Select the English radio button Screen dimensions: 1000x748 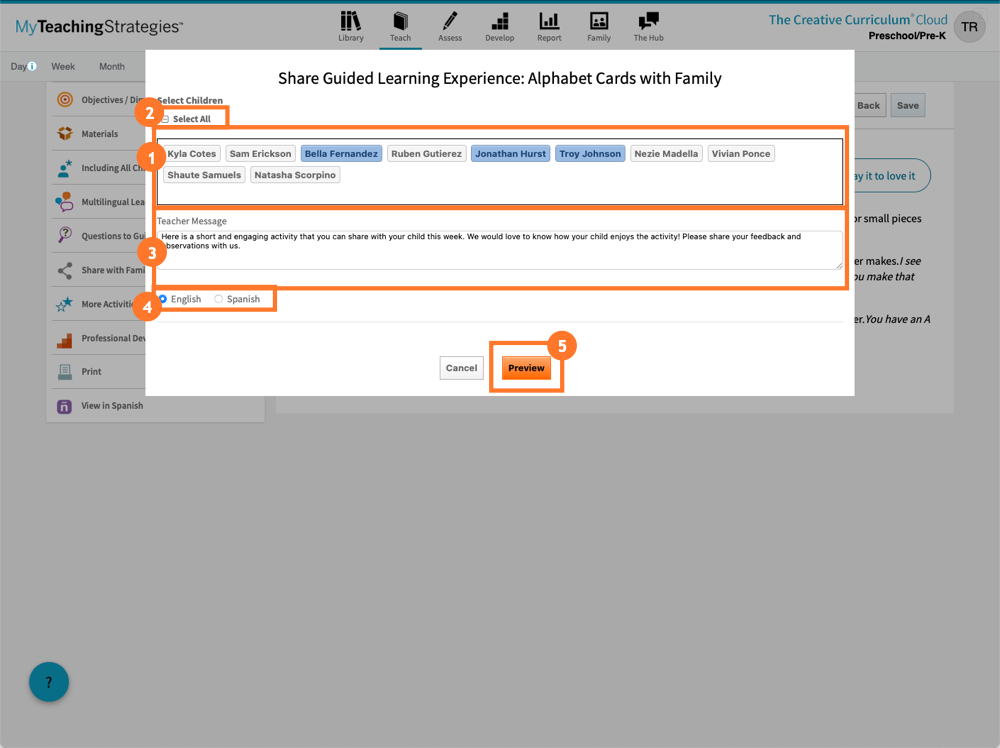pyautogui.click(x=165, y=298)
